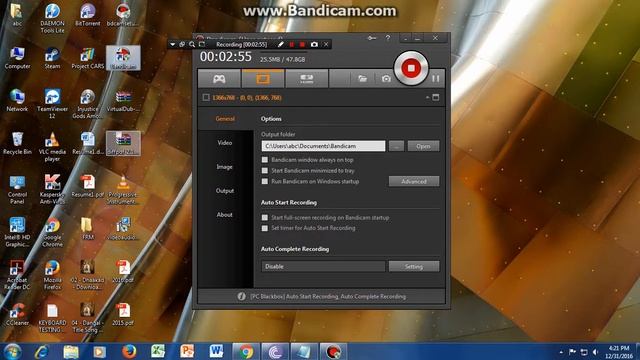Select Steam desktop shortcut

pyautogui.click(x=52, y=58)
